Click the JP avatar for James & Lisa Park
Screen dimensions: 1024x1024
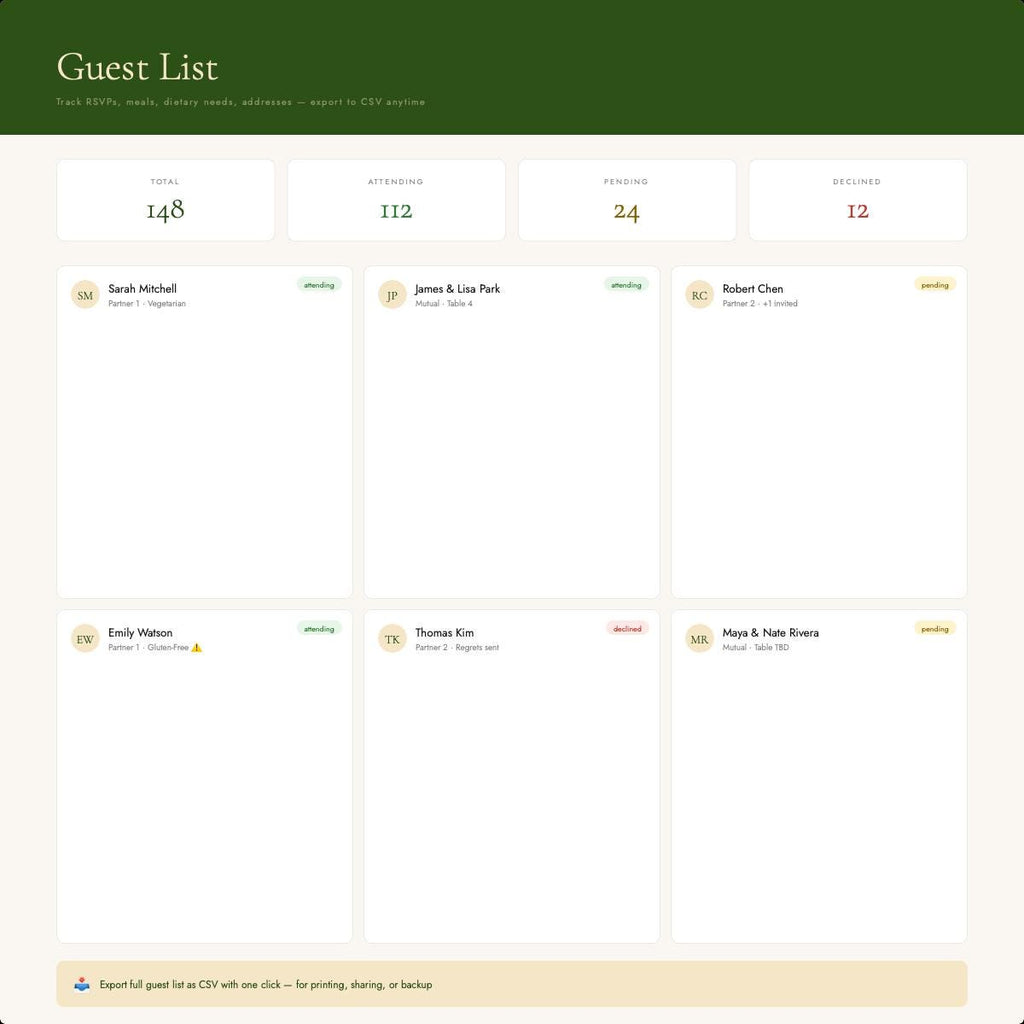click(392, 295)
